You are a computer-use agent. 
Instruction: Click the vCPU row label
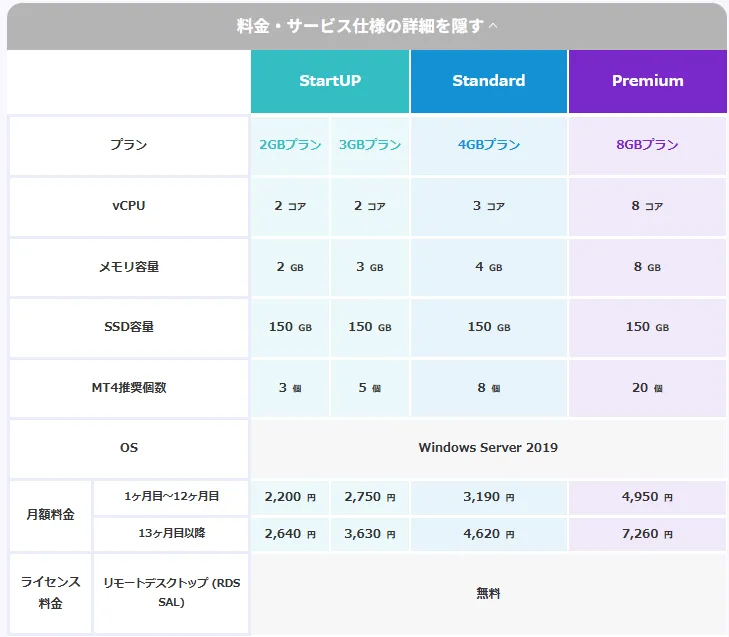(x=128, y=206)
